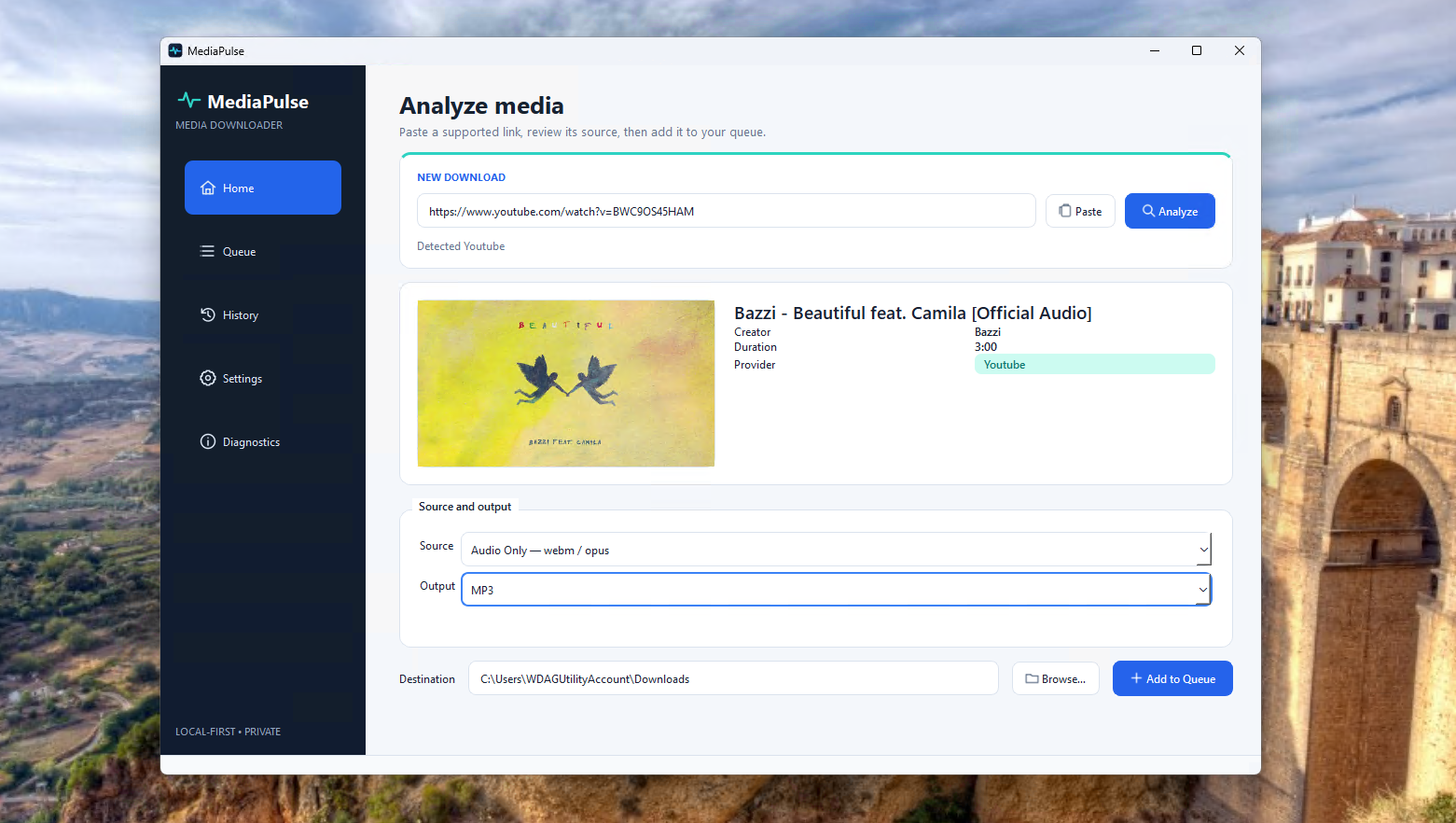Image resolution: width=1456 pixels, height=823 pixels.
Task: Select the Audio Only webm opus source value
Action: pos(540,551)
